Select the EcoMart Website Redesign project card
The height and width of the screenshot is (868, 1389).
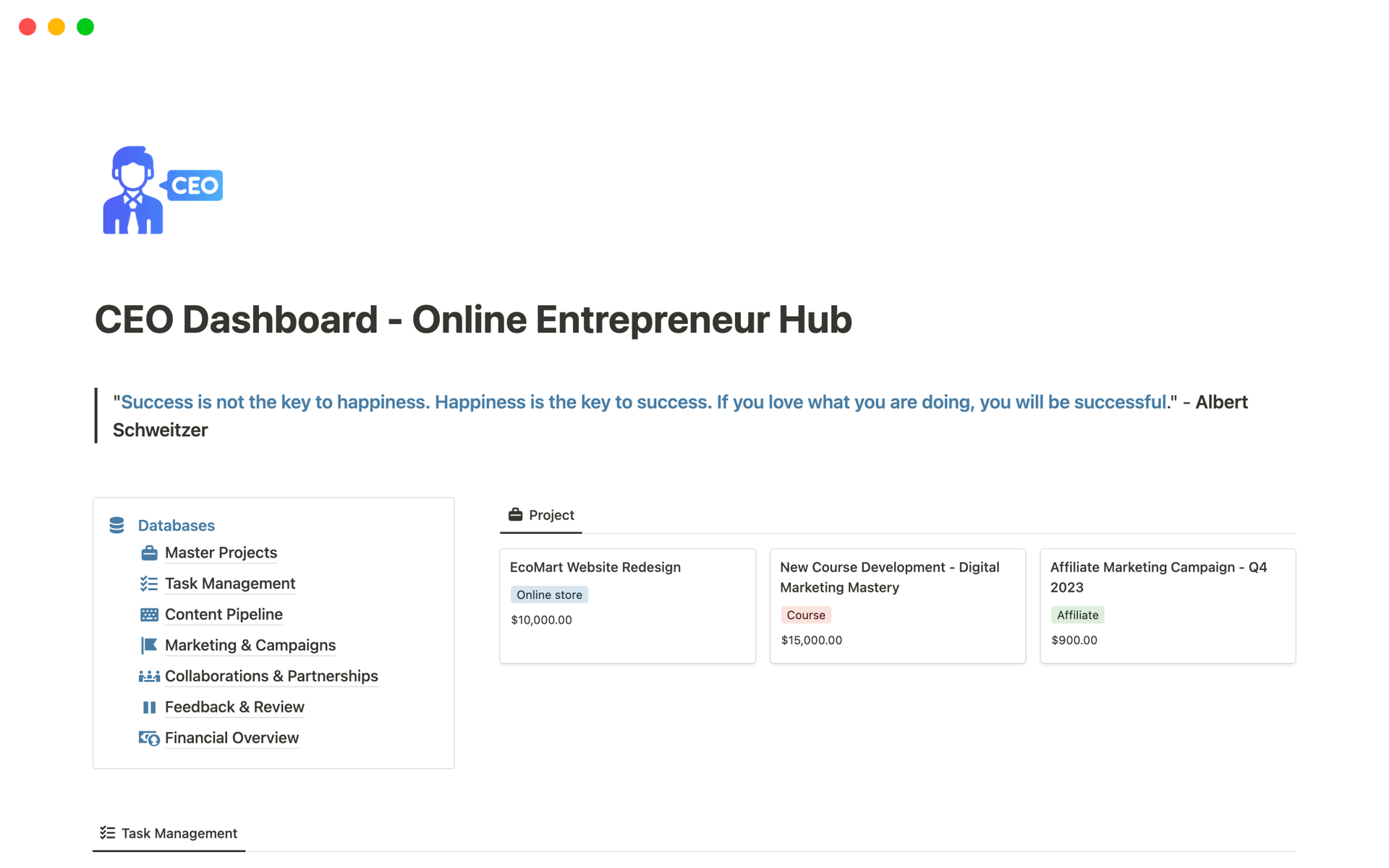[626, 605]
